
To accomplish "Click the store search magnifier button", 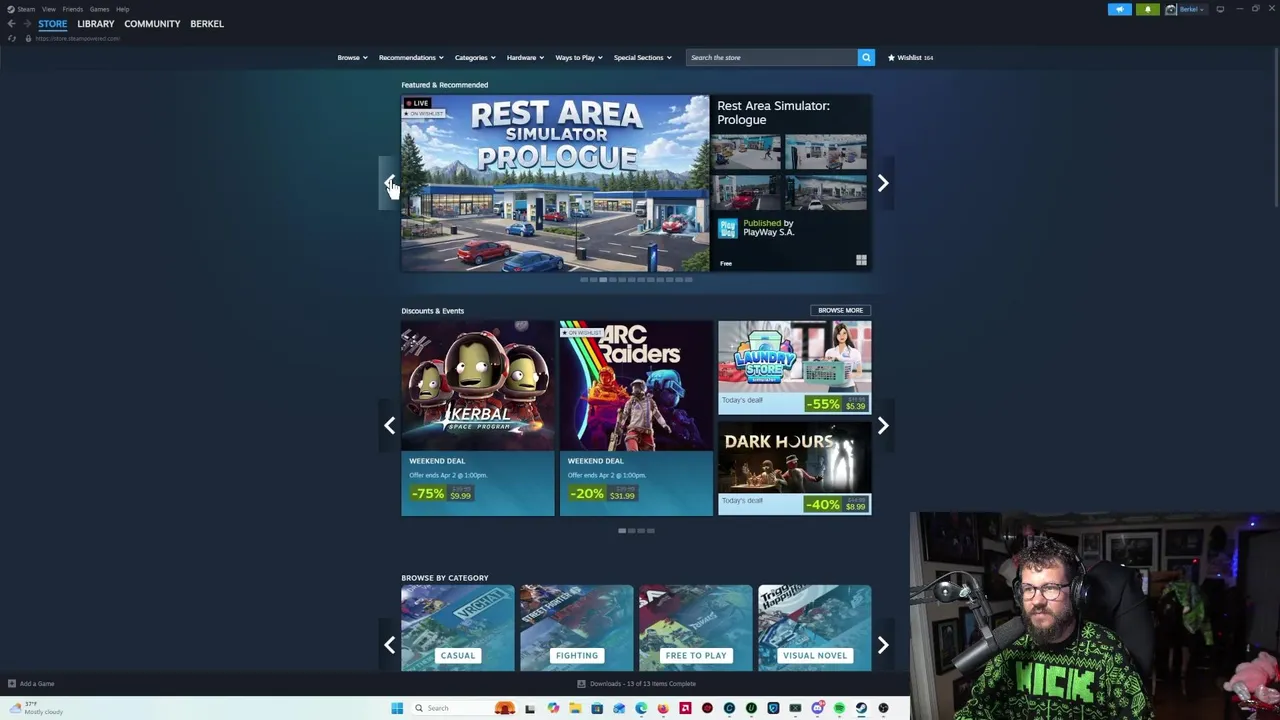I will pos(866,58).
